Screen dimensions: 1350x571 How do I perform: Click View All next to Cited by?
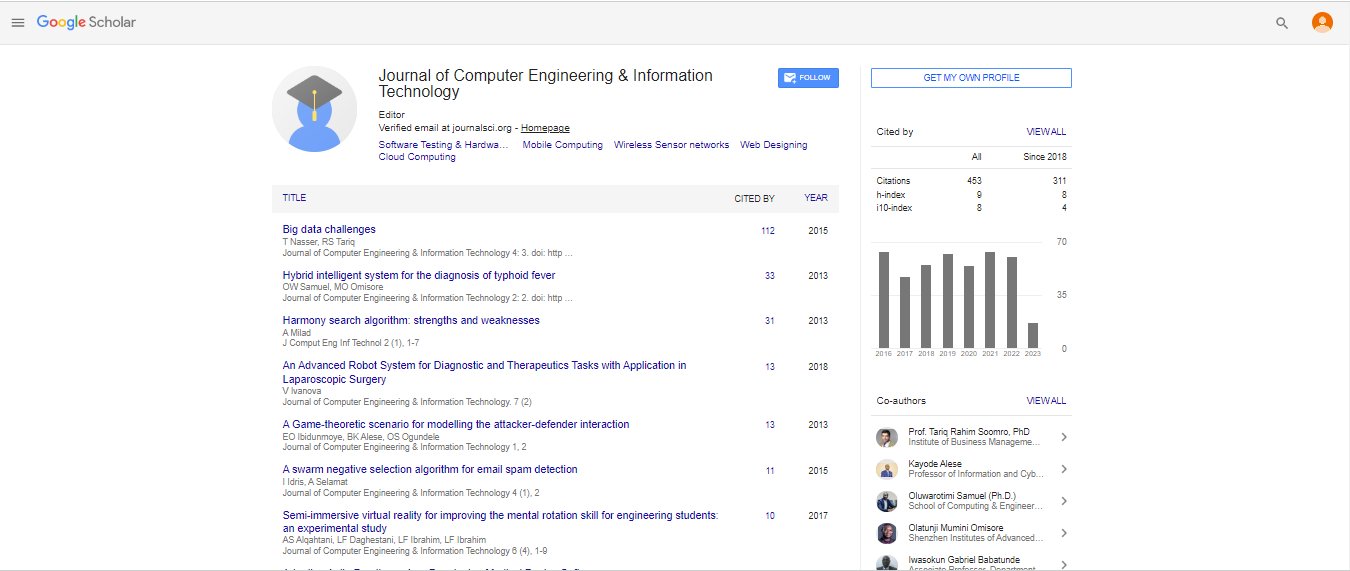click(1046, 132)
